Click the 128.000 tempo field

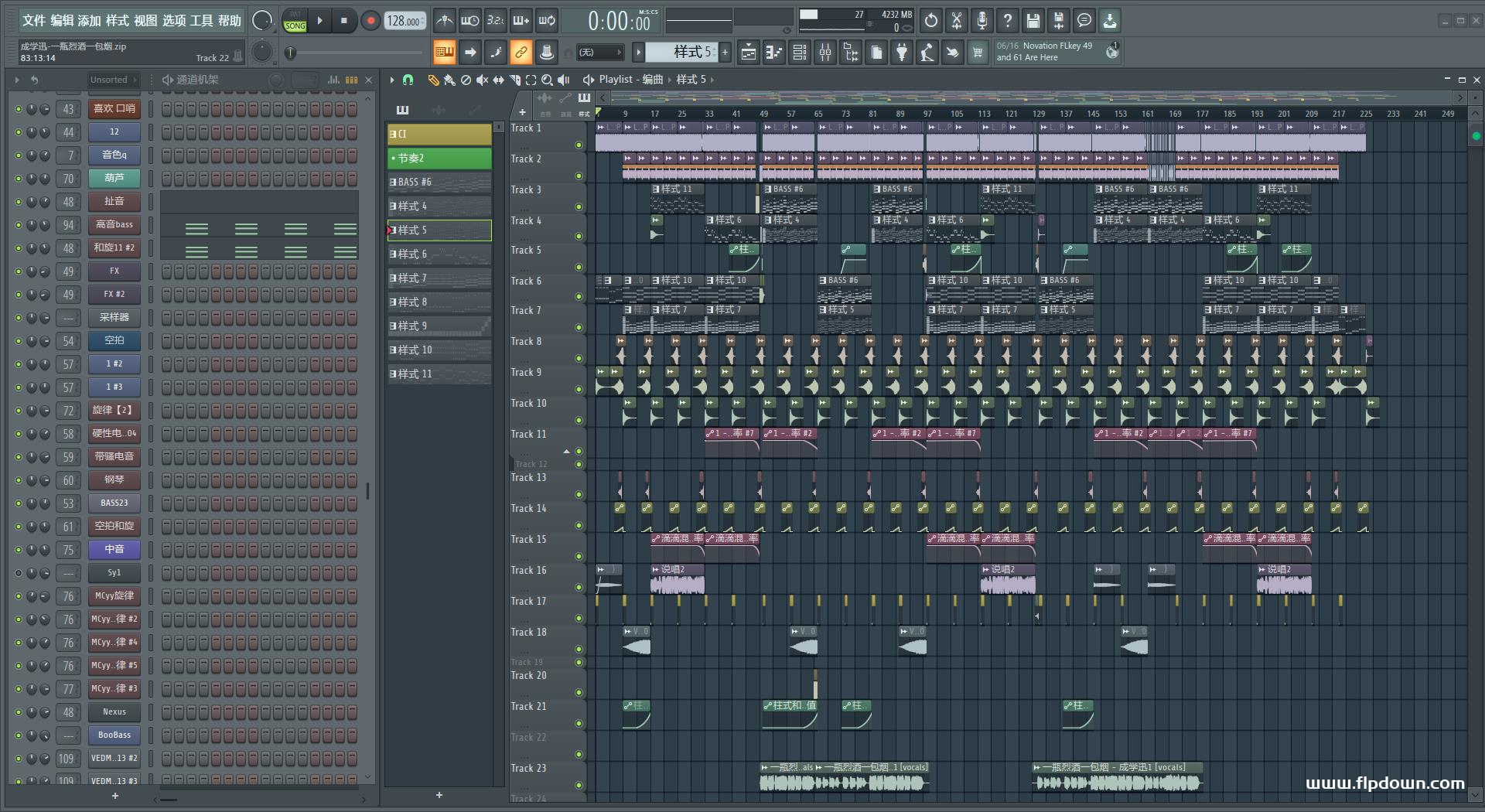tap(405, 21)
